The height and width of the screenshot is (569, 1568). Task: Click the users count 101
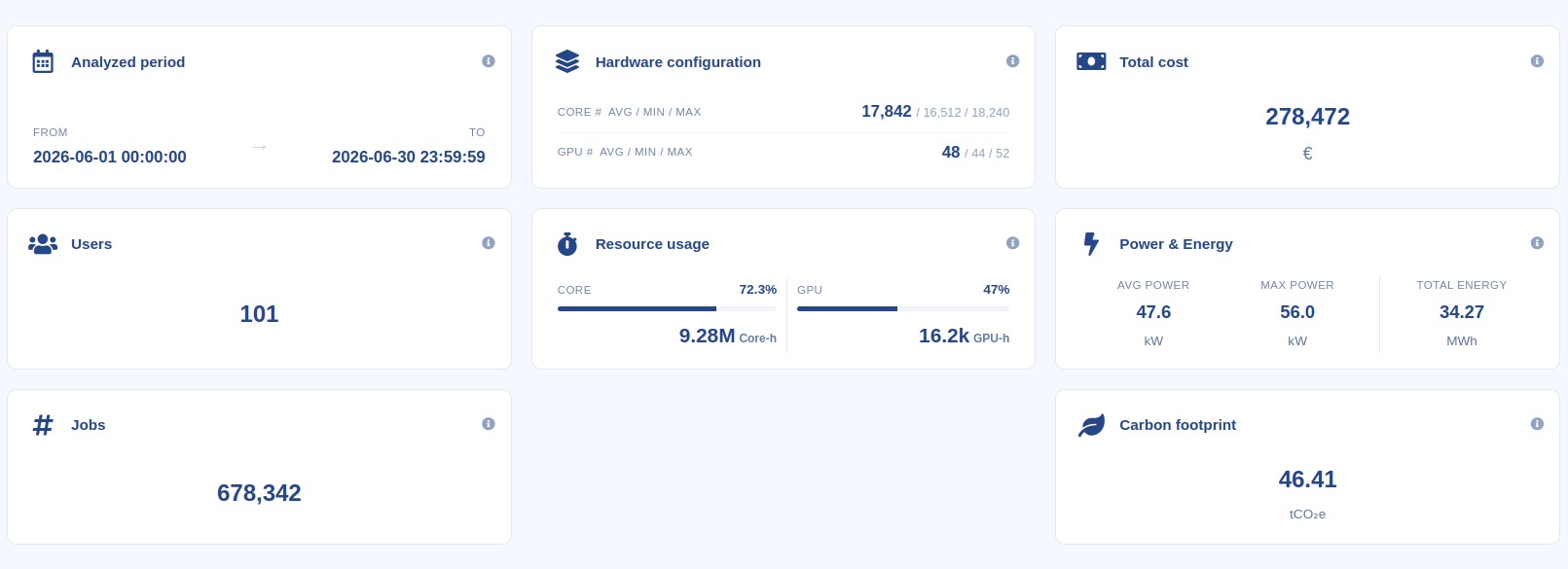pyautogui.click(x=259, y=314)
